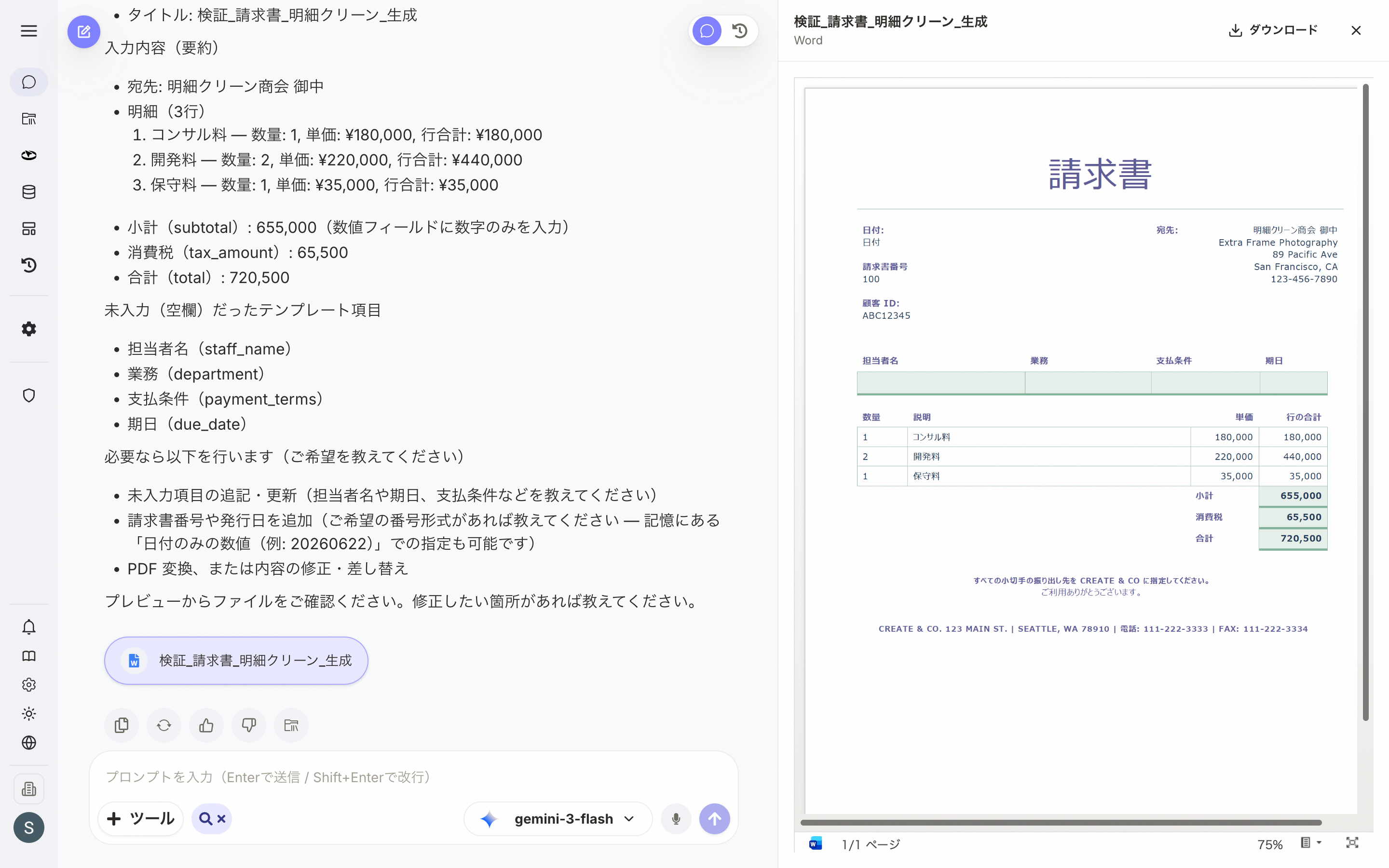The width and height of the screenshot is (1389, 868).
Task: Toggle the sun theme icon
Action: tap(29, 714)
